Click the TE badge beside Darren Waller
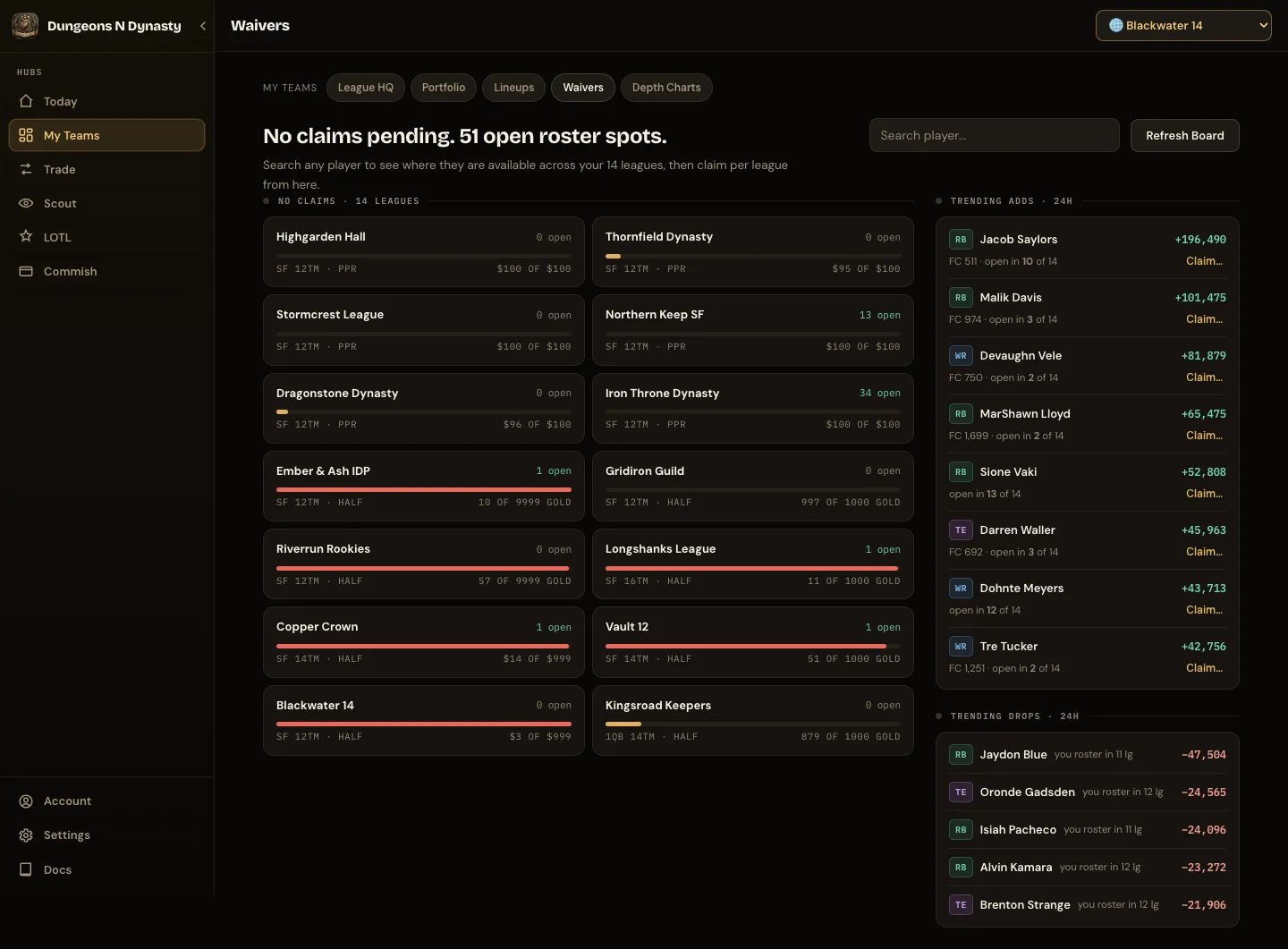The width and height of the screenshot is (1288, 949). (x=961, y=530)
